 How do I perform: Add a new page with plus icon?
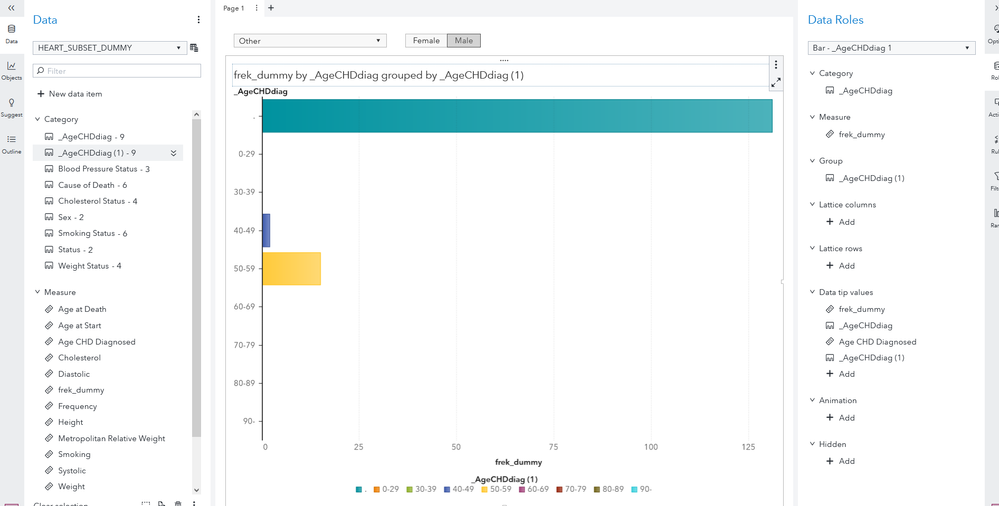pyautogui.click(x=271, y=8)
